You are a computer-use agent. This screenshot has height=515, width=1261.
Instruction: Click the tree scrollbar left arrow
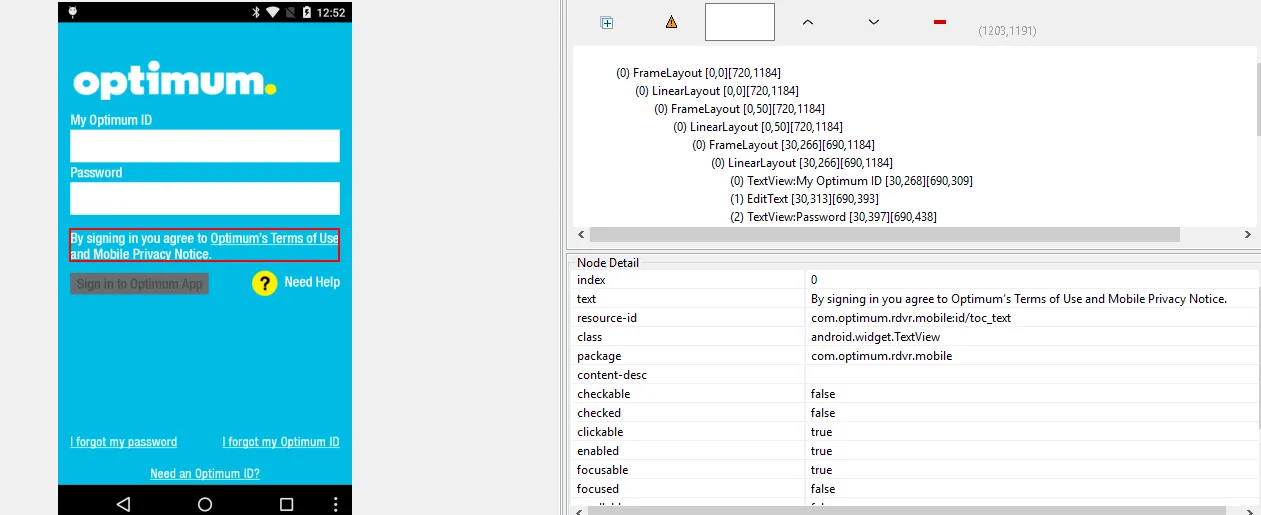[x=580, y=235]
